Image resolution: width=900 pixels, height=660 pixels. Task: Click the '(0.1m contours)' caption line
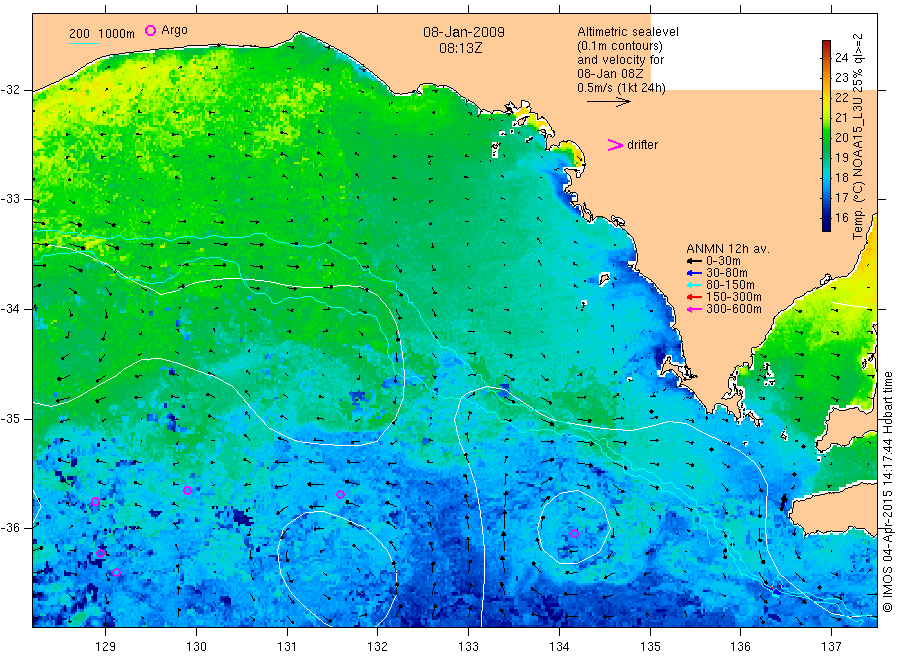click(x=620, y=46)
